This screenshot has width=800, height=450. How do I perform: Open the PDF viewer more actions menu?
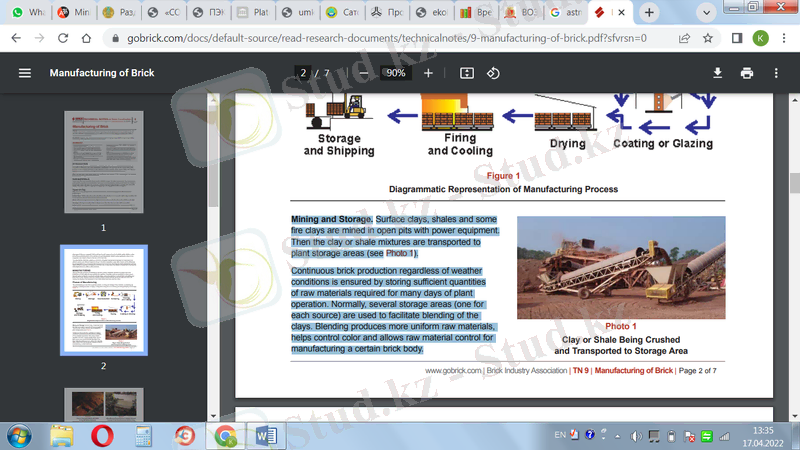[x=776, y=73]
